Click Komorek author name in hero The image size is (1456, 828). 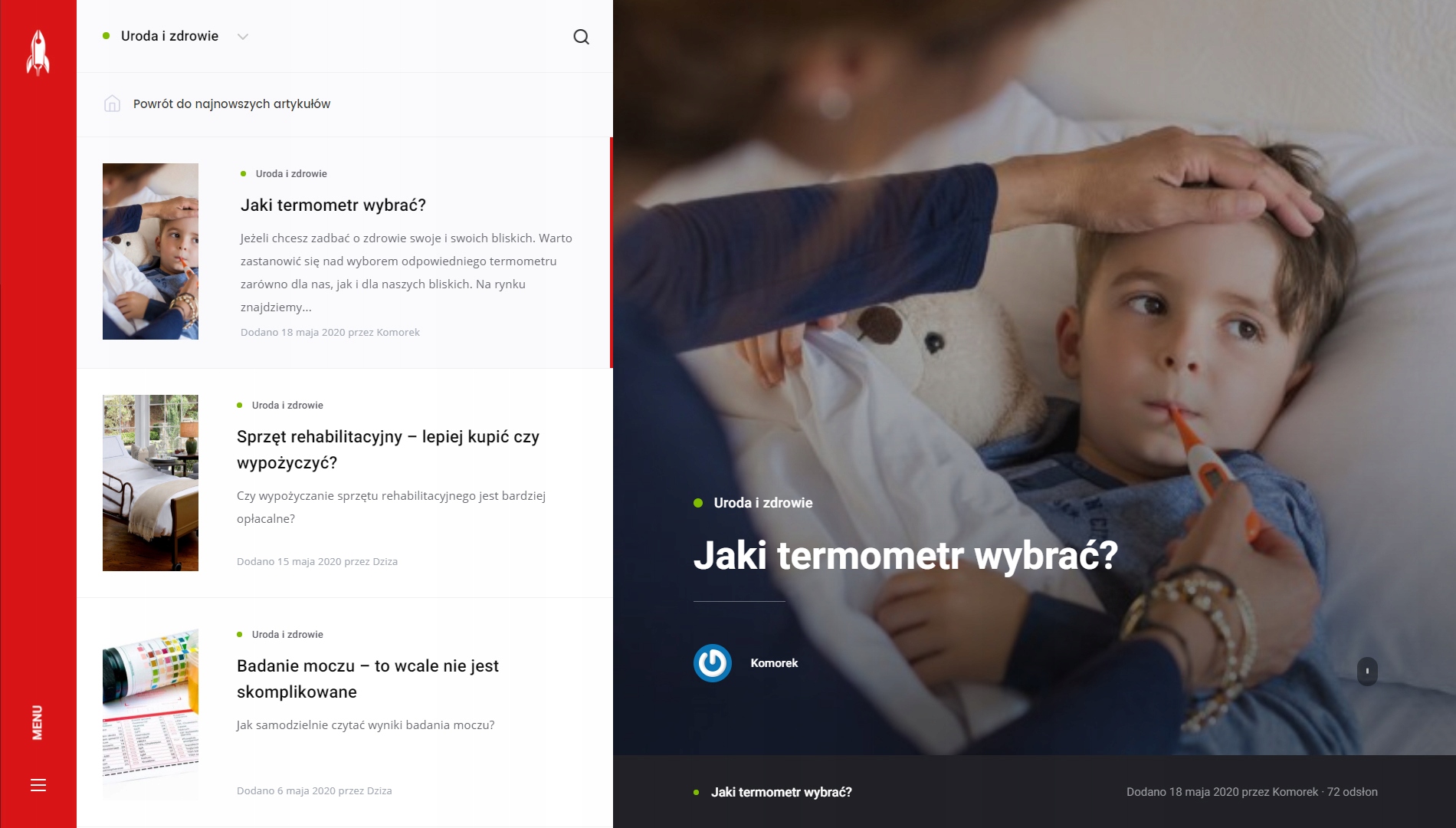[x=774, y=663]
